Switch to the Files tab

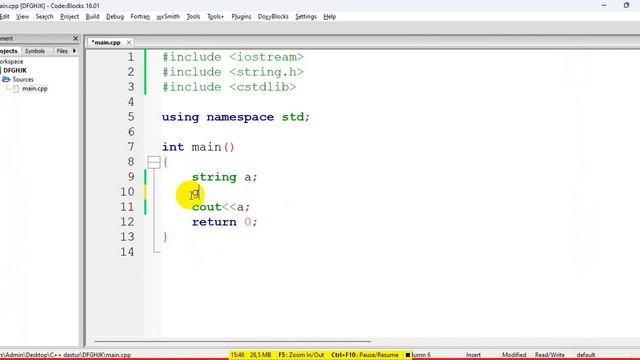(x=62, y=51)
